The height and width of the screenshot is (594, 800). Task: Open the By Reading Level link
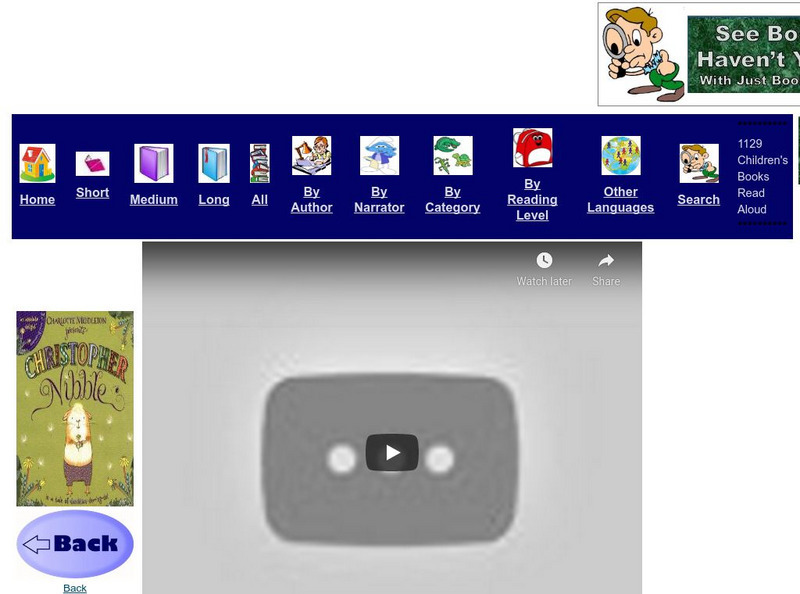pyautogui.click(x=532, y=200)
